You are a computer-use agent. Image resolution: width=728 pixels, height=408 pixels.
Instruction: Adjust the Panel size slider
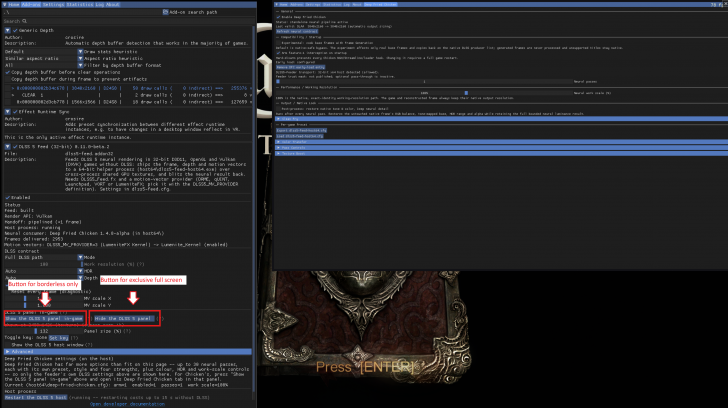point(44,331)
